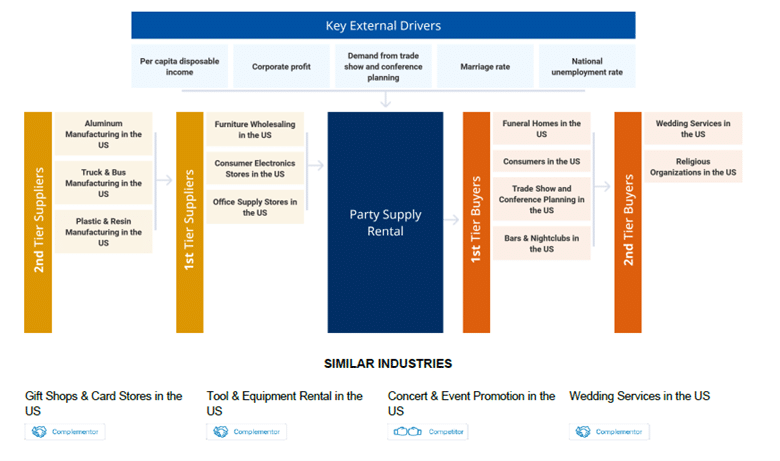Image resolution: width=780 pixels, height=461 pixels.
Task: Select Per capita disposable income driver
Action: point(180,67)
